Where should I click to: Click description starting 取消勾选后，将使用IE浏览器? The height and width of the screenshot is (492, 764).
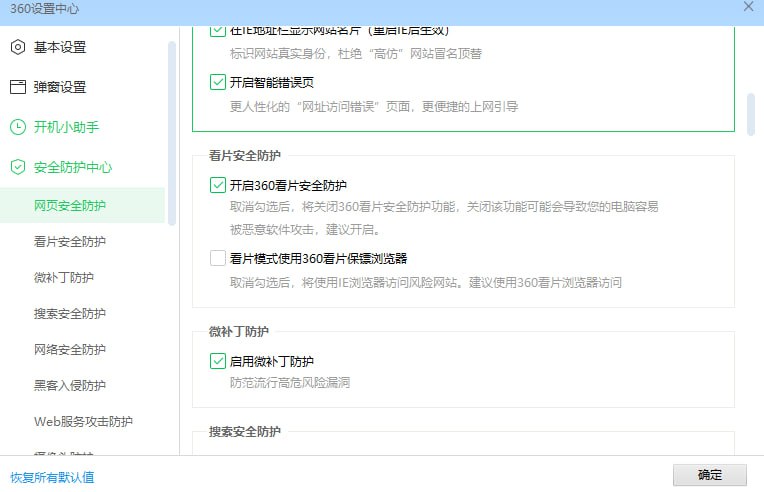426,283
